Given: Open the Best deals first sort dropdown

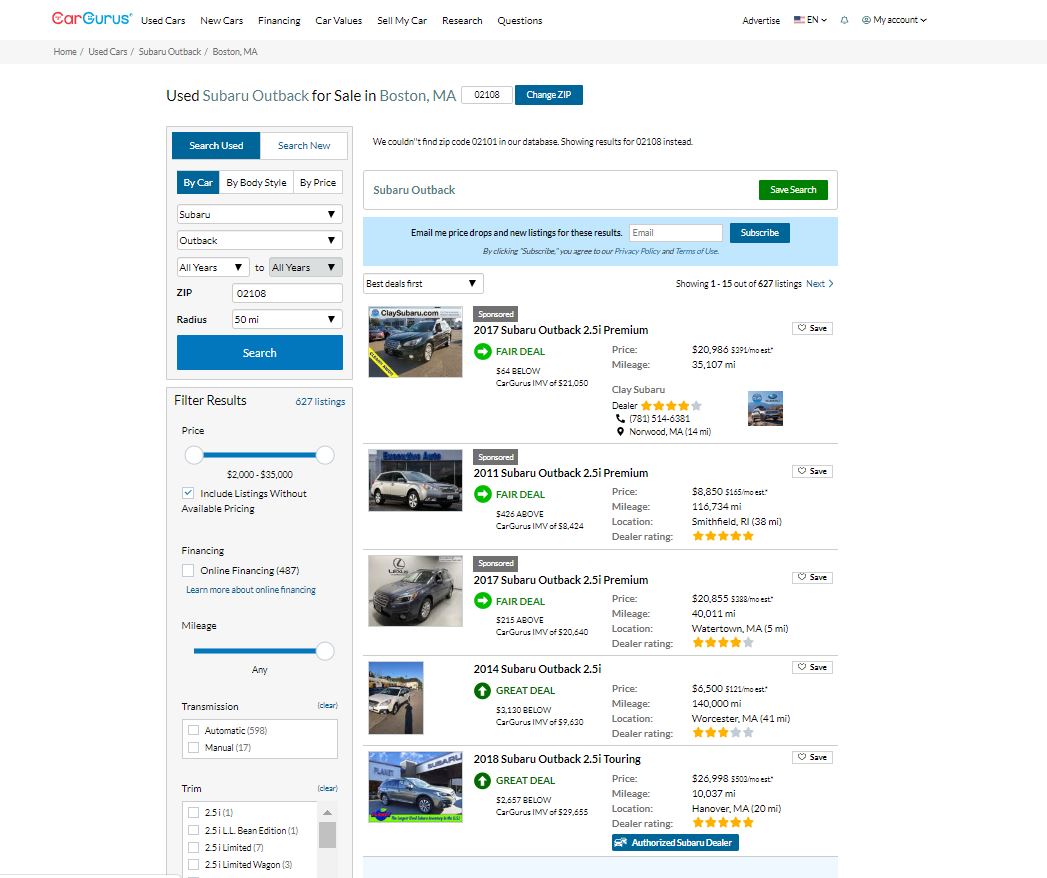Looking at the screenshot, I should tap(423, 283).
